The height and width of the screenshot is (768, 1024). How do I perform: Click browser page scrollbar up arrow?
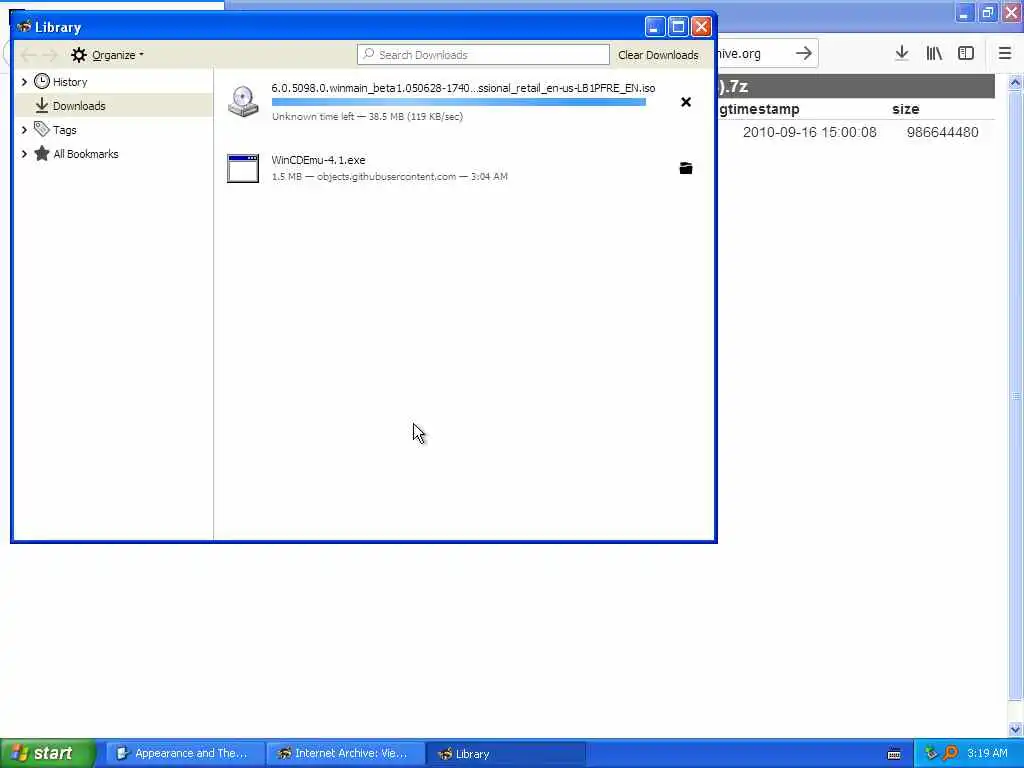click(1015, 82)
